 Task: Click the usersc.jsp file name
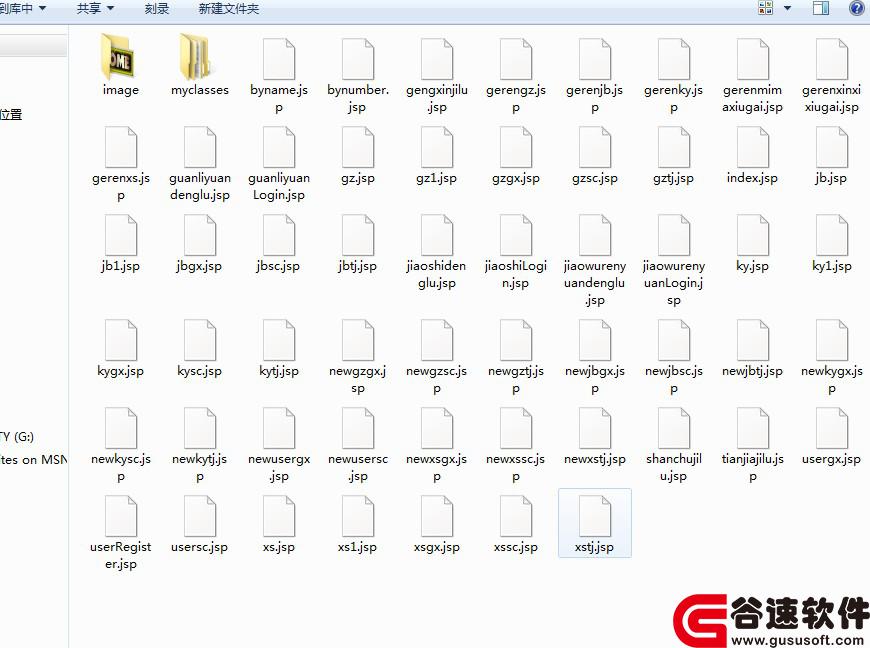(200, 548)
